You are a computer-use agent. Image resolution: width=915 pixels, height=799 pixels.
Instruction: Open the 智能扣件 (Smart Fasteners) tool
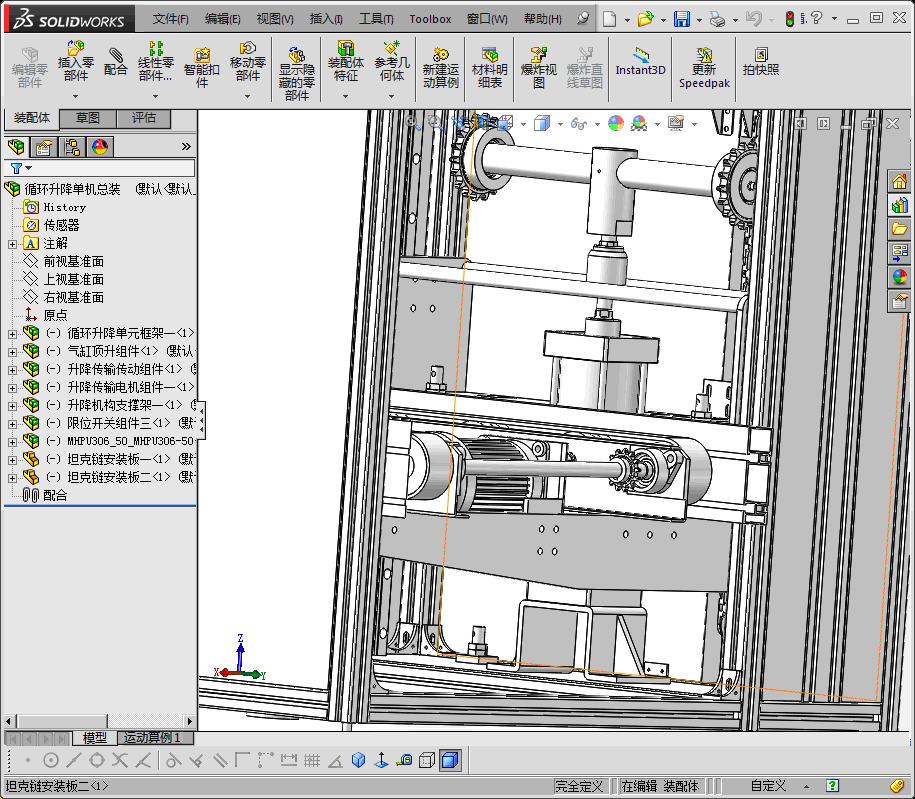[x=201, y=58]
